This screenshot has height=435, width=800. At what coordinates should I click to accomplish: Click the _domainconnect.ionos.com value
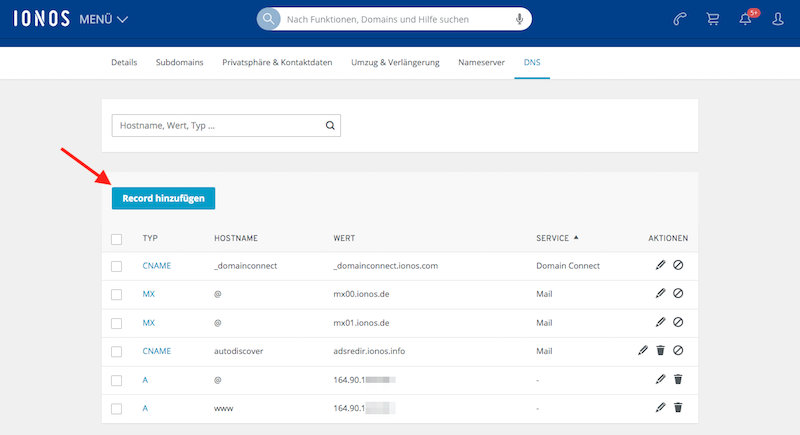click(x=386, y=266)
